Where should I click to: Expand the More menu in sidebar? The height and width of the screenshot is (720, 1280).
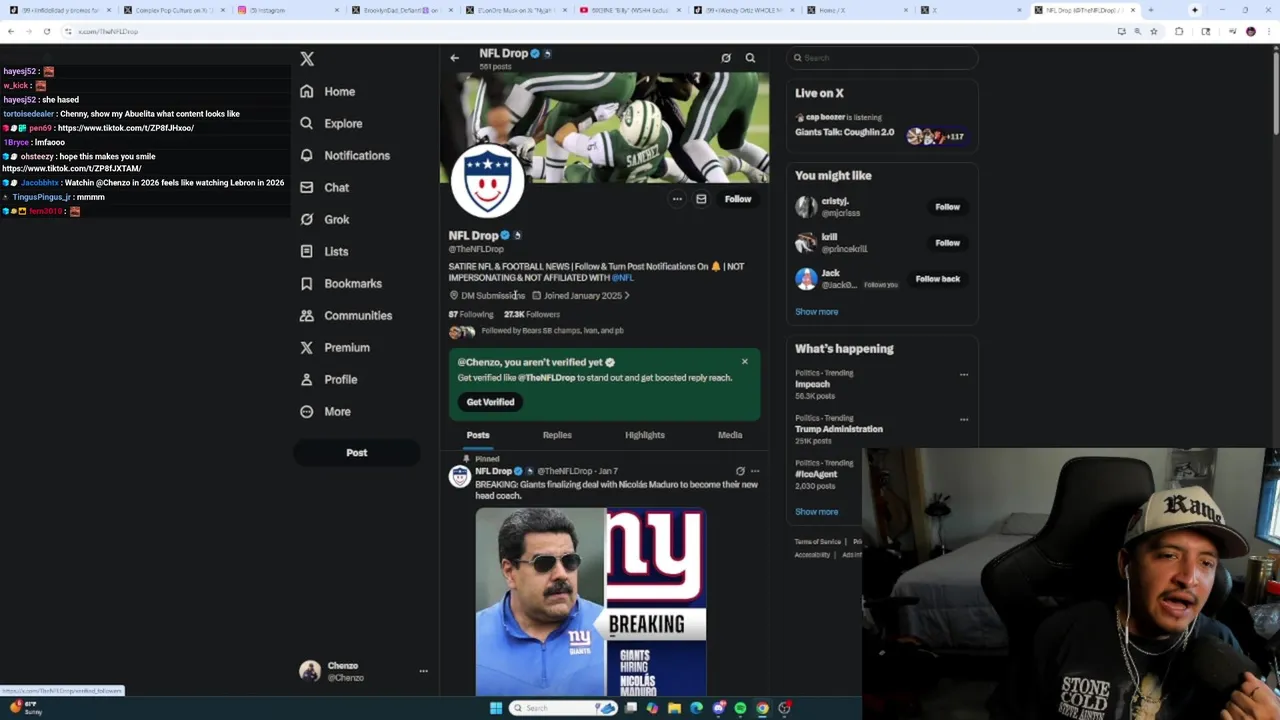pos(325,411)
